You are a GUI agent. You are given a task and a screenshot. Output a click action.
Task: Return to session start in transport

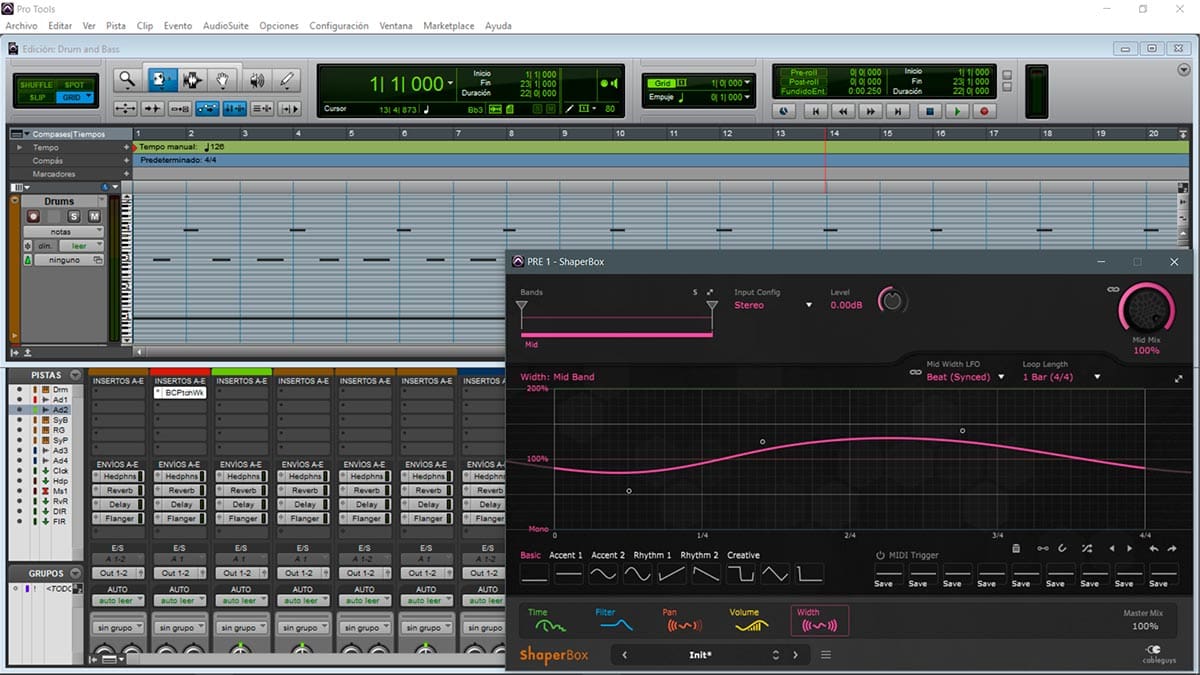[x=816, y=112]
